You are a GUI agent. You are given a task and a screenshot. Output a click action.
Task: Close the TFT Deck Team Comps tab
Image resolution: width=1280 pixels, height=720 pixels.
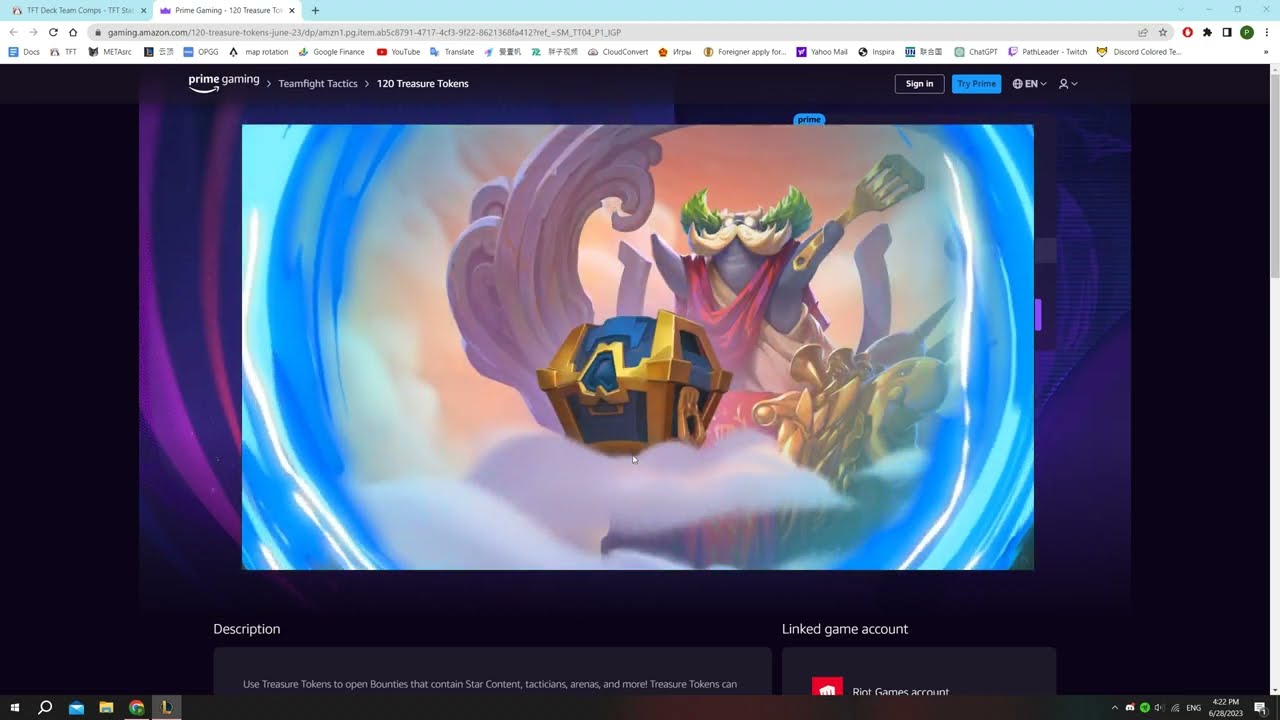(x=143, y=10)
